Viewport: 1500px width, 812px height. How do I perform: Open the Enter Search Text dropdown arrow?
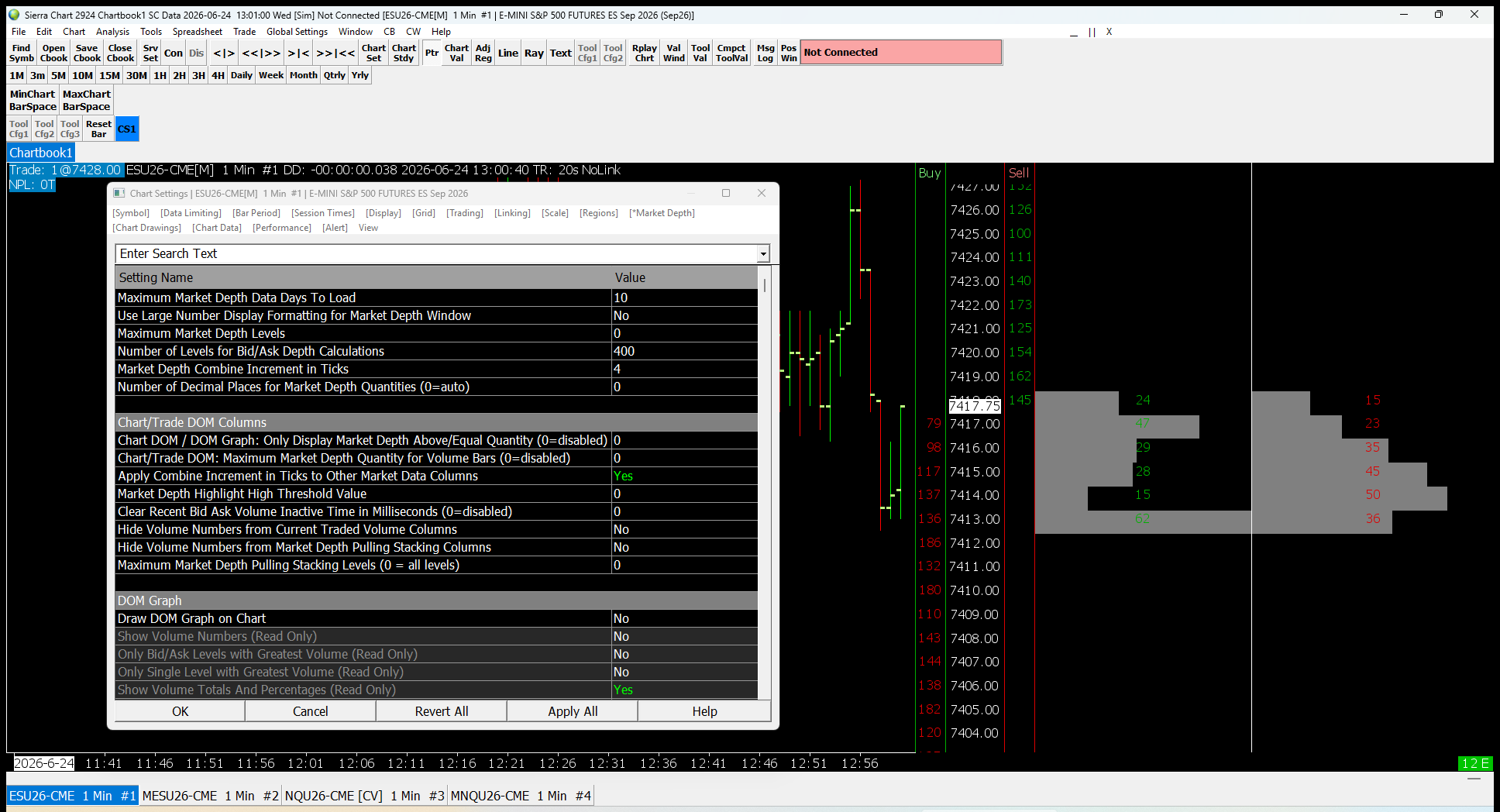(x=763, y=253)
